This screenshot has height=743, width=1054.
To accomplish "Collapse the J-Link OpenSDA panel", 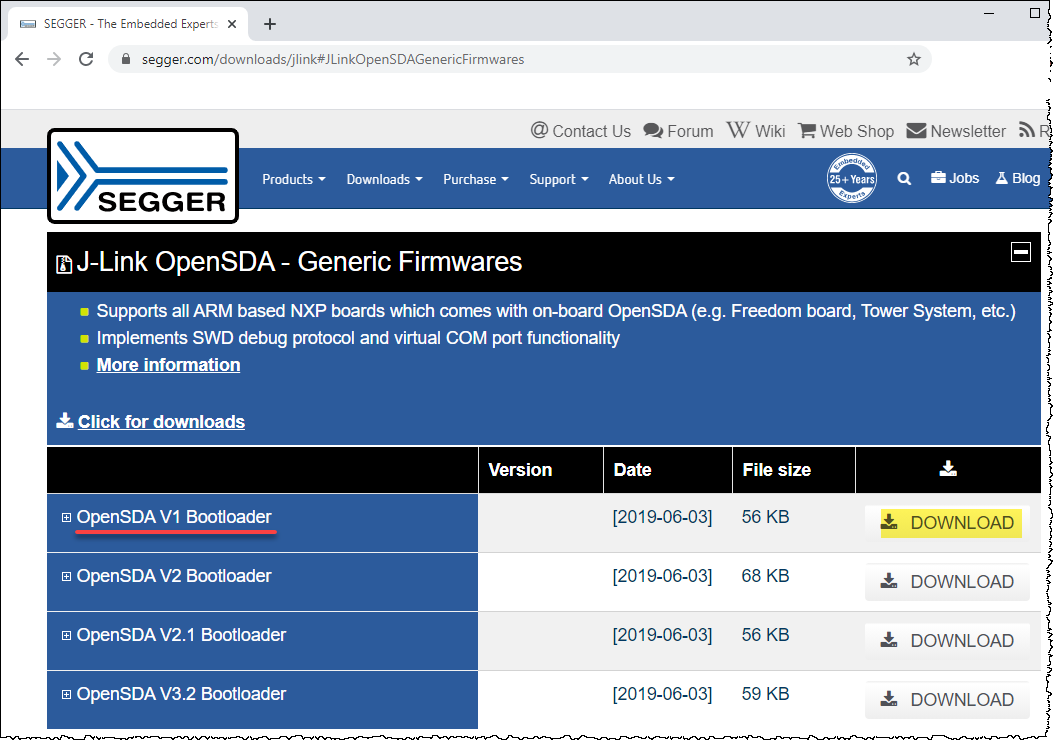I will [x=1021, y=252].
